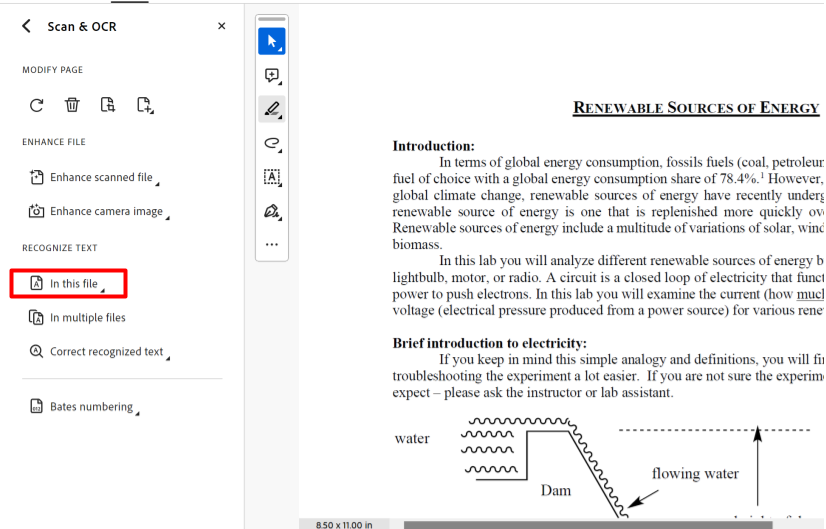Show more tools via three-dot button

click(x=272, y=243)
